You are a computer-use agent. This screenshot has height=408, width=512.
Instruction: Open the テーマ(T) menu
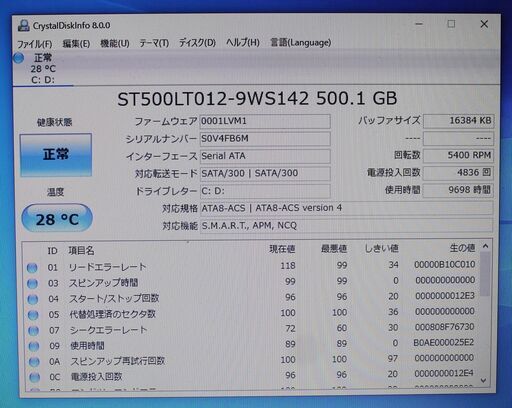154,43
